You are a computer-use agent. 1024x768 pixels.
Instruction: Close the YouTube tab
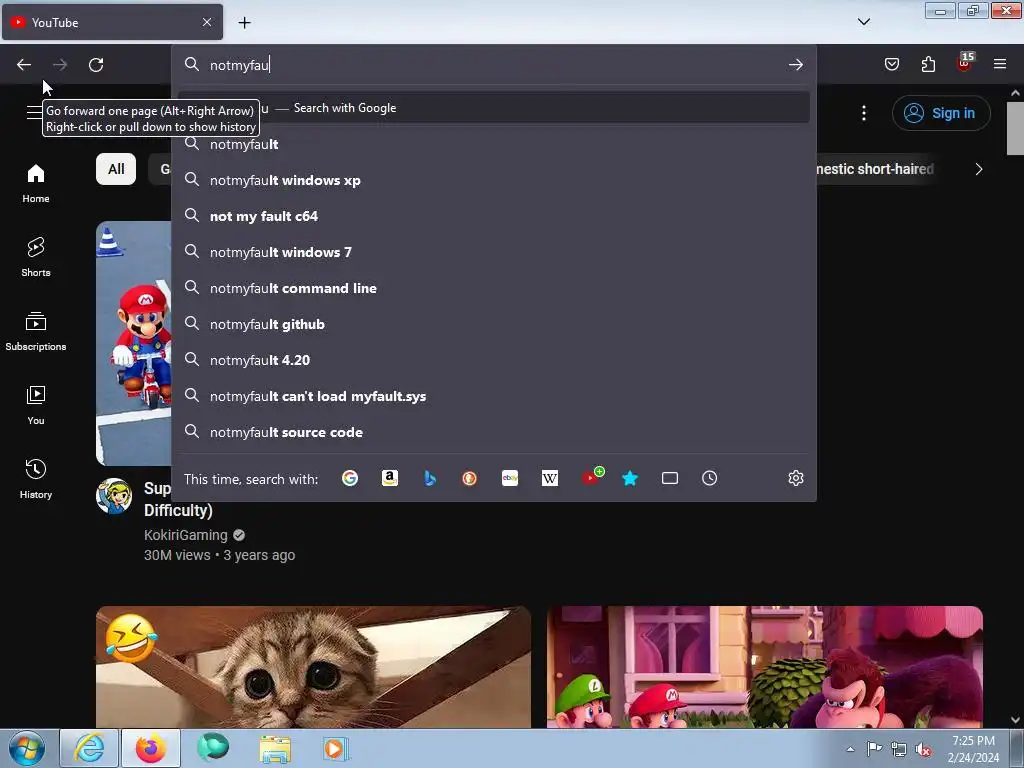pos(207,22)
